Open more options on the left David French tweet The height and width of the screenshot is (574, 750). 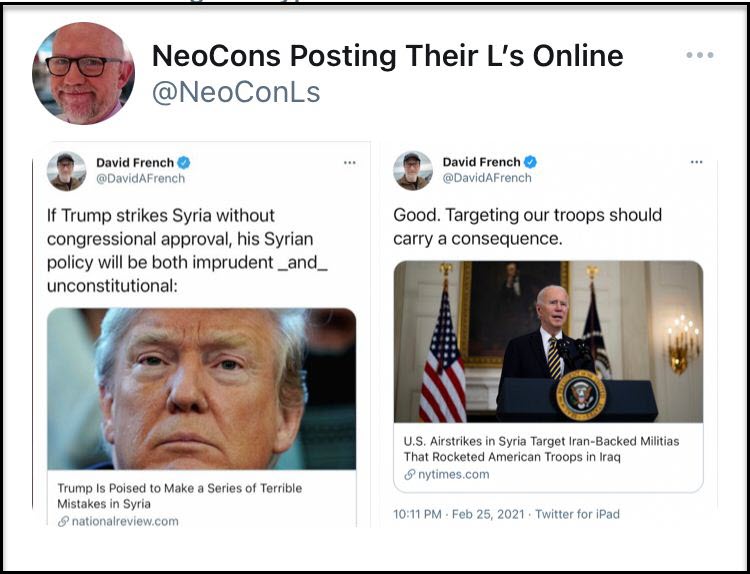tap(350, 163)
